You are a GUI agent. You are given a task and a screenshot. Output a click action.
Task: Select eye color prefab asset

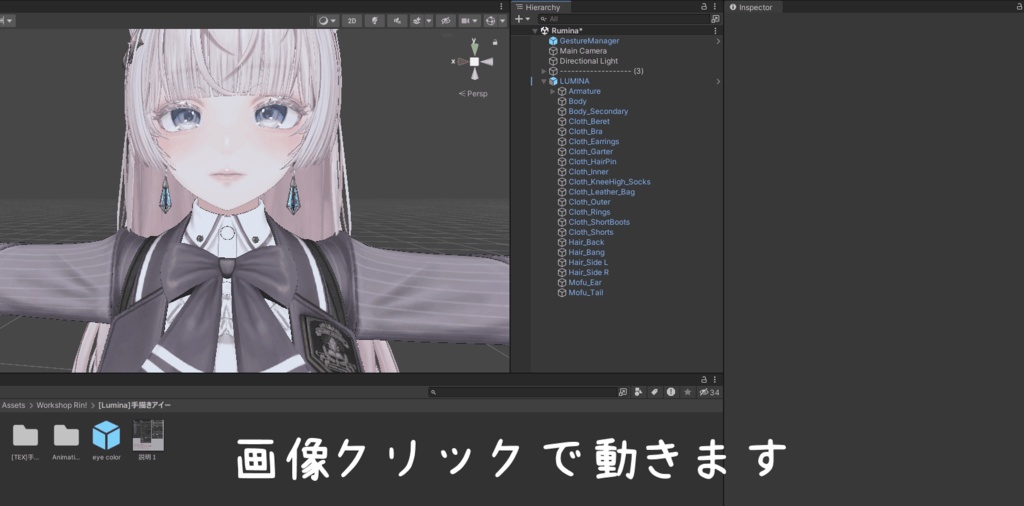(106, 441)
